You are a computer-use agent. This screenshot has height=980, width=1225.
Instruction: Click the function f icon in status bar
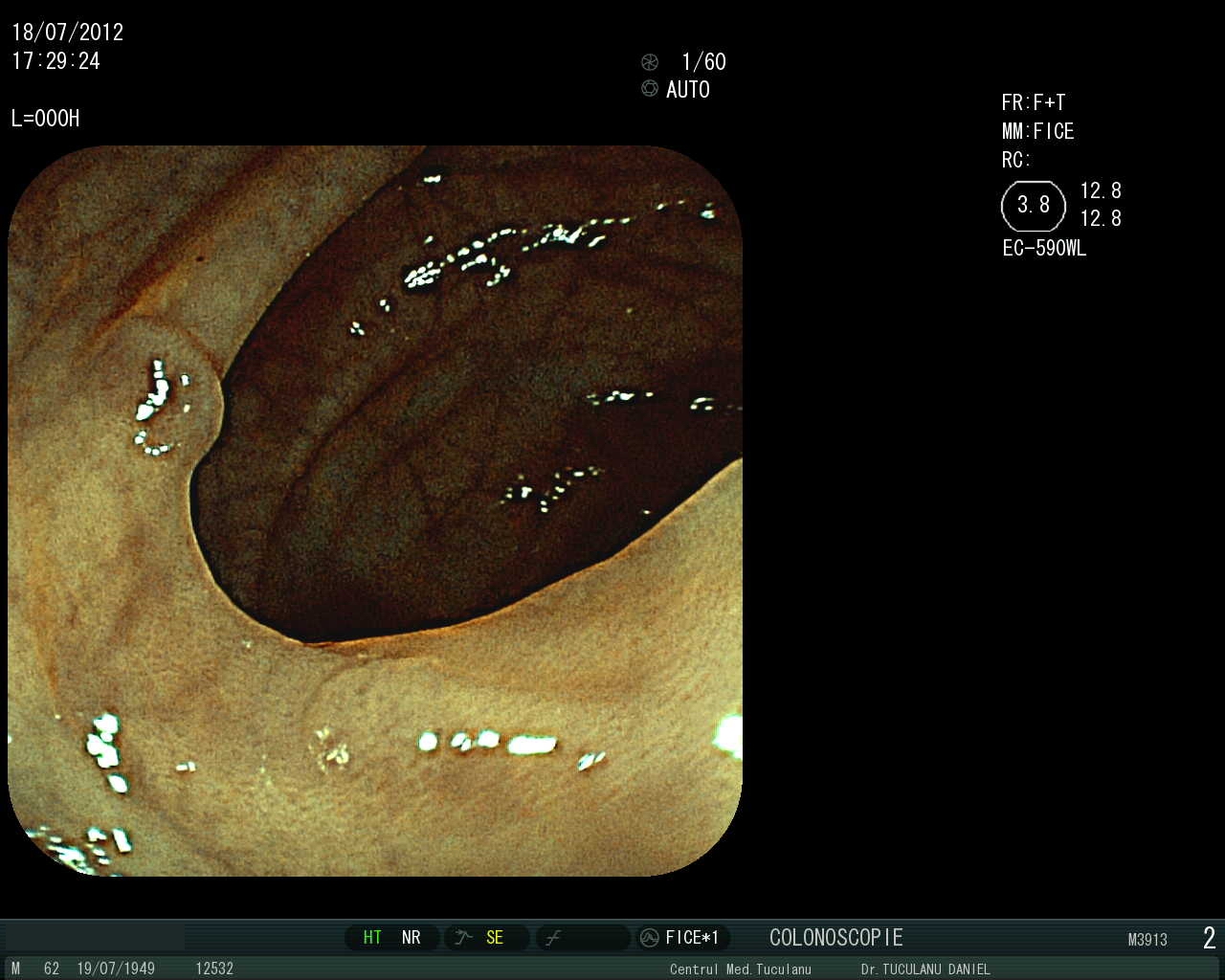click(x=553, y=938)
